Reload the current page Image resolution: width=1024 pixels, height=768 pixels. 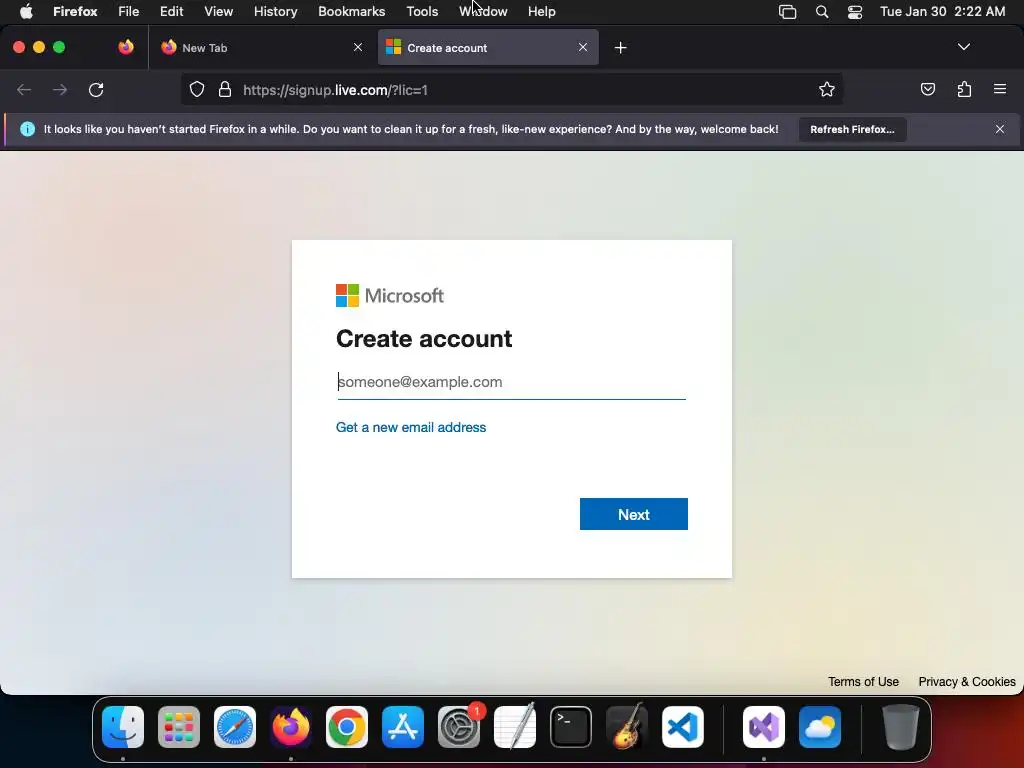coord(96,90)
